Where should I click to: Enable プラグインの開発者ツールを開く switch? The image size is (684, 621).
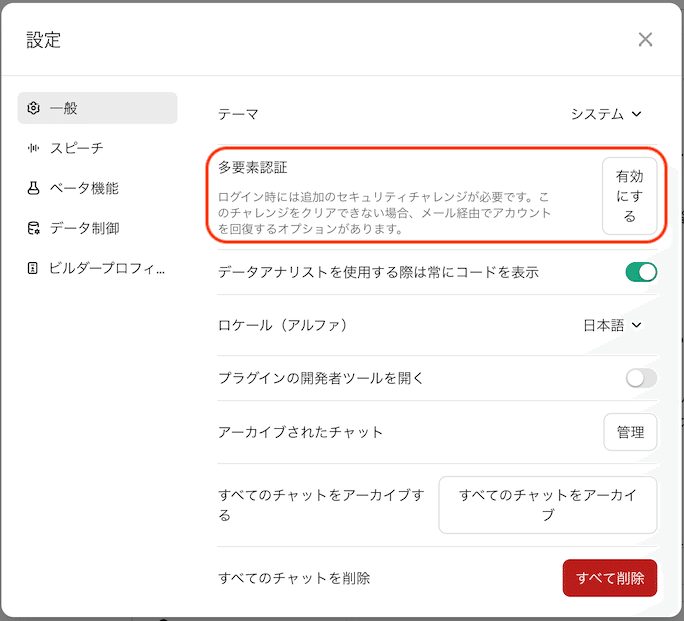pos(641,378)
